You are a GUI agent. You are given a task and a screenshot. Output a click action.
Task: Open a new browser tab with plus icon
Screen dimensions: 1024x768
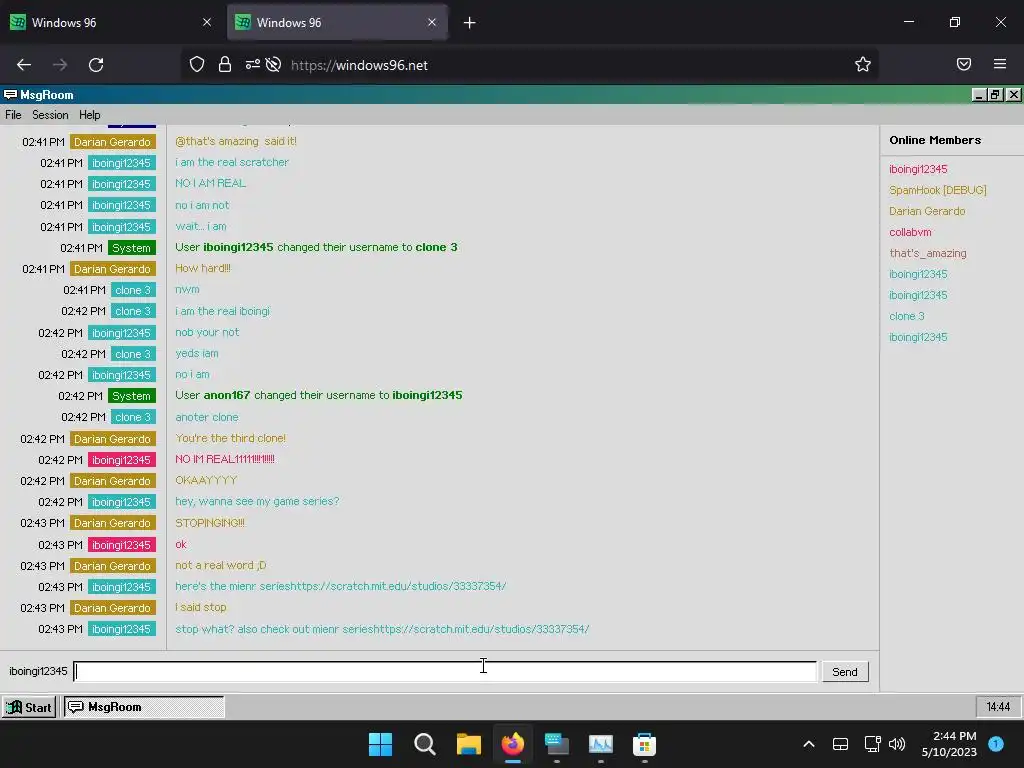coord(470,23)
